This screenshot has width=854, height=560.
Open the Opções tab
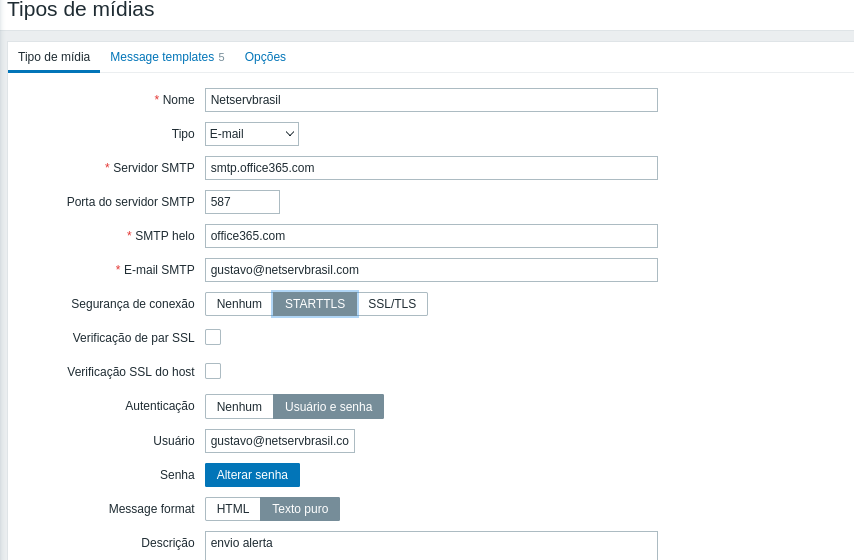(x=265, y=57)
